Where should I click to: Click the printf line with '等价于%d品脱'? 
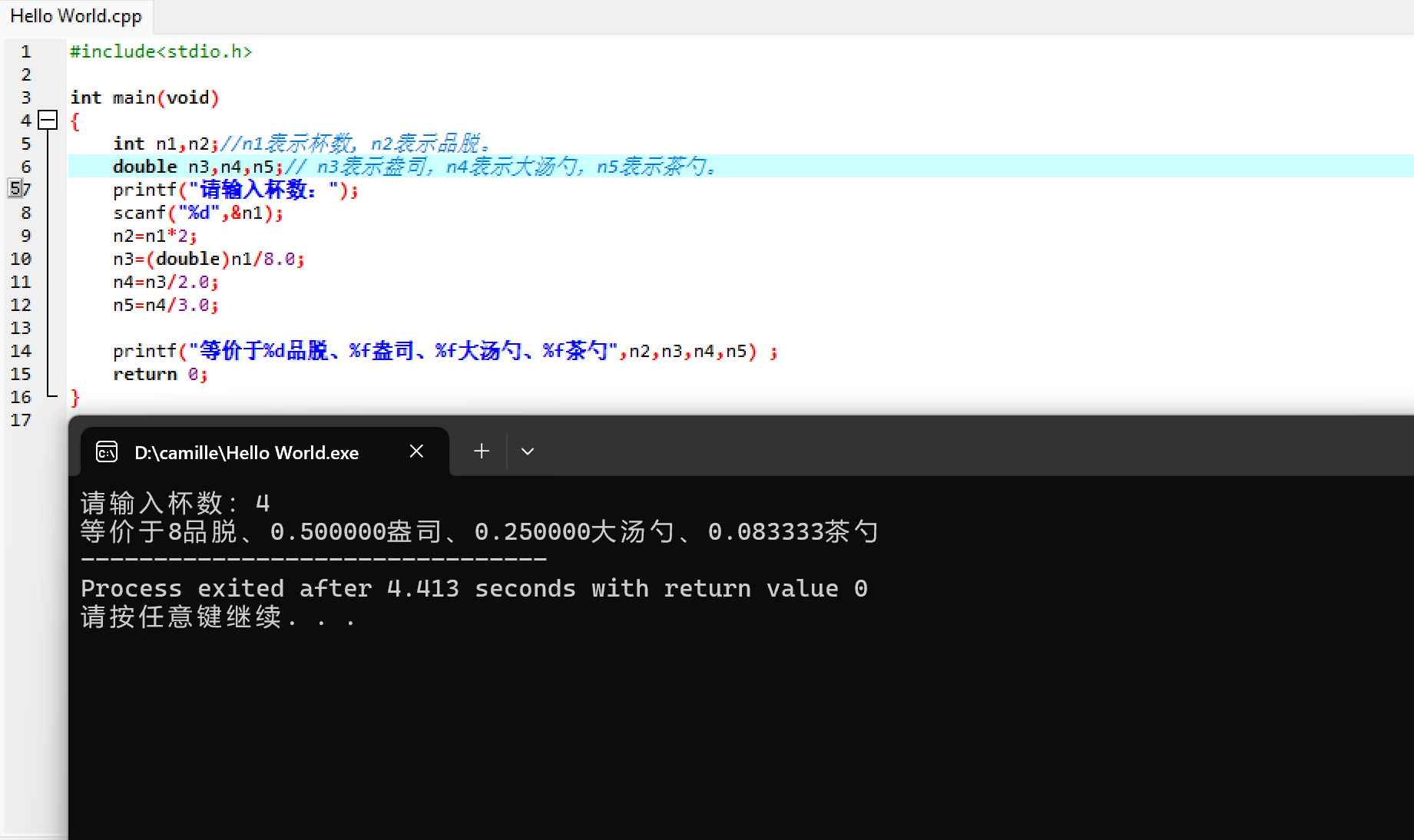click(x=445, y=351)
